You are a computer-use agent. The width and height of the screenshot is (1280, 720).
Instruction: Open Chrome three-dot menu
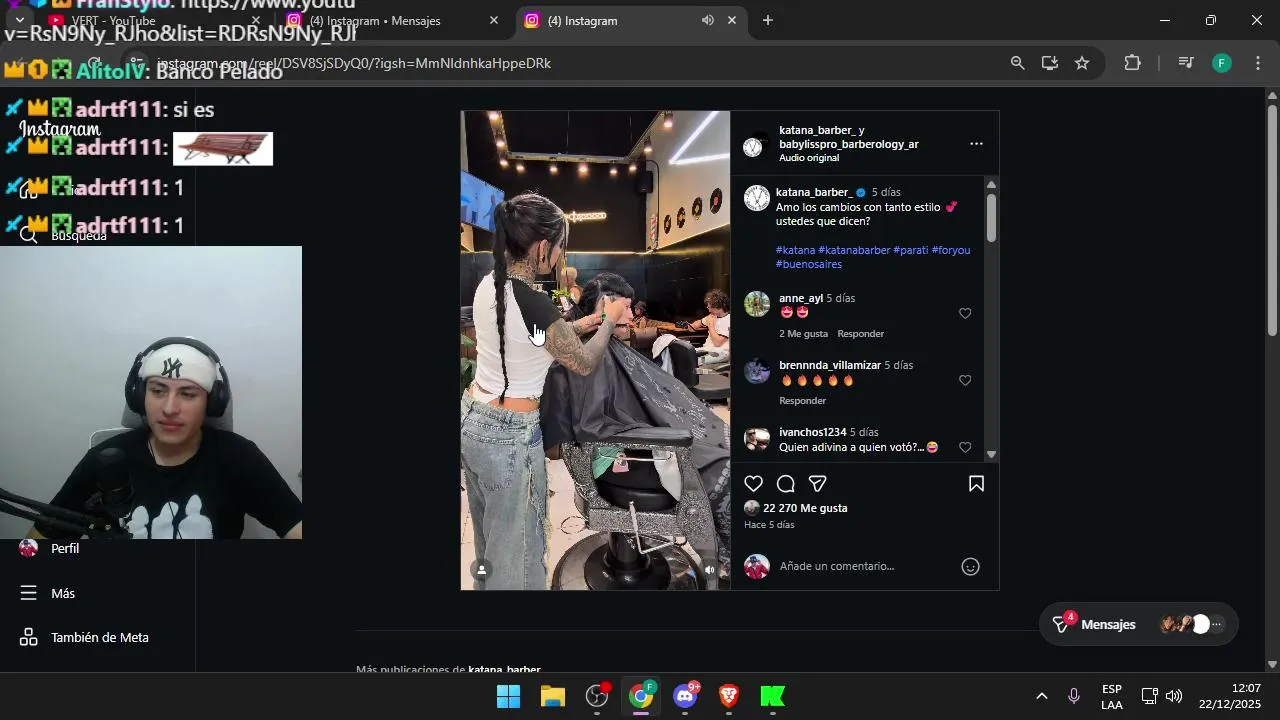pos(1258,63)
